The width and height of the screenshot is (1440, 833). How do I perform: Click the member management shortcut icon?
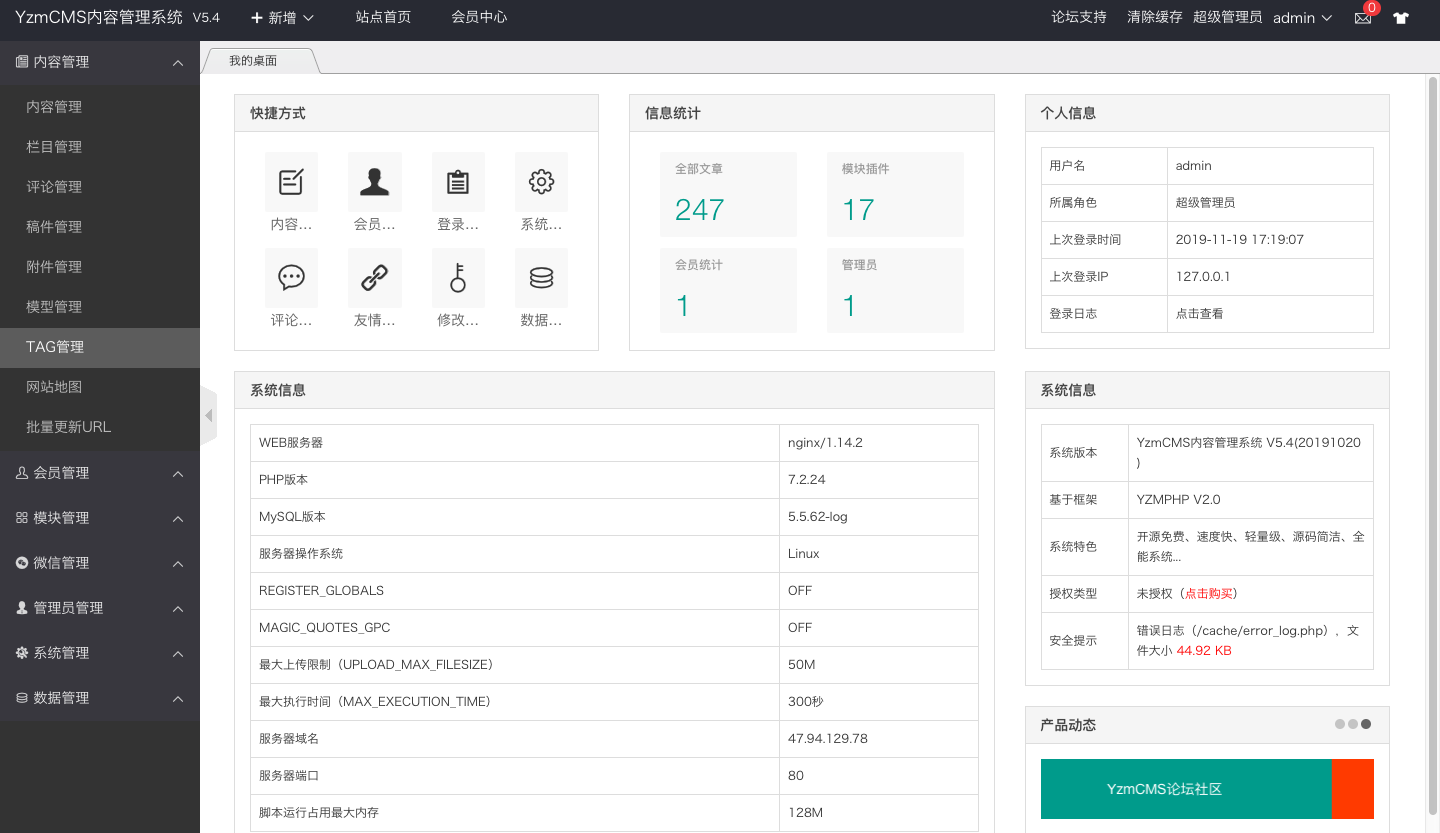(x=374, y=182)
